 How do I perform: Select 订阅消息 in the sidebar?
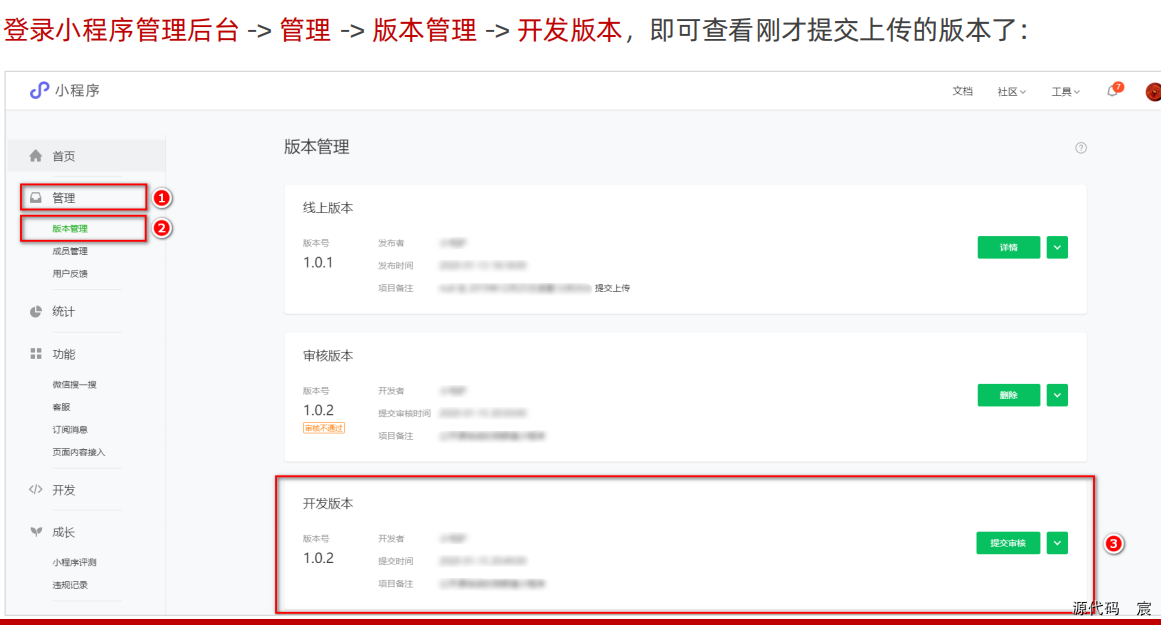pos(70,430)
